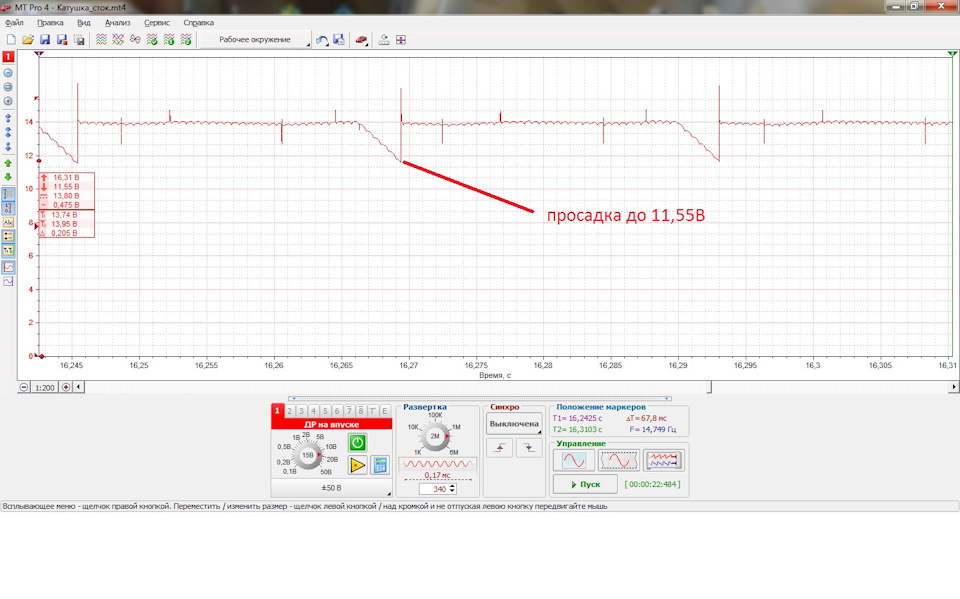
Task: Click the third waveform icon with circles
Action: pyautogui.click(x=135, y=40)
